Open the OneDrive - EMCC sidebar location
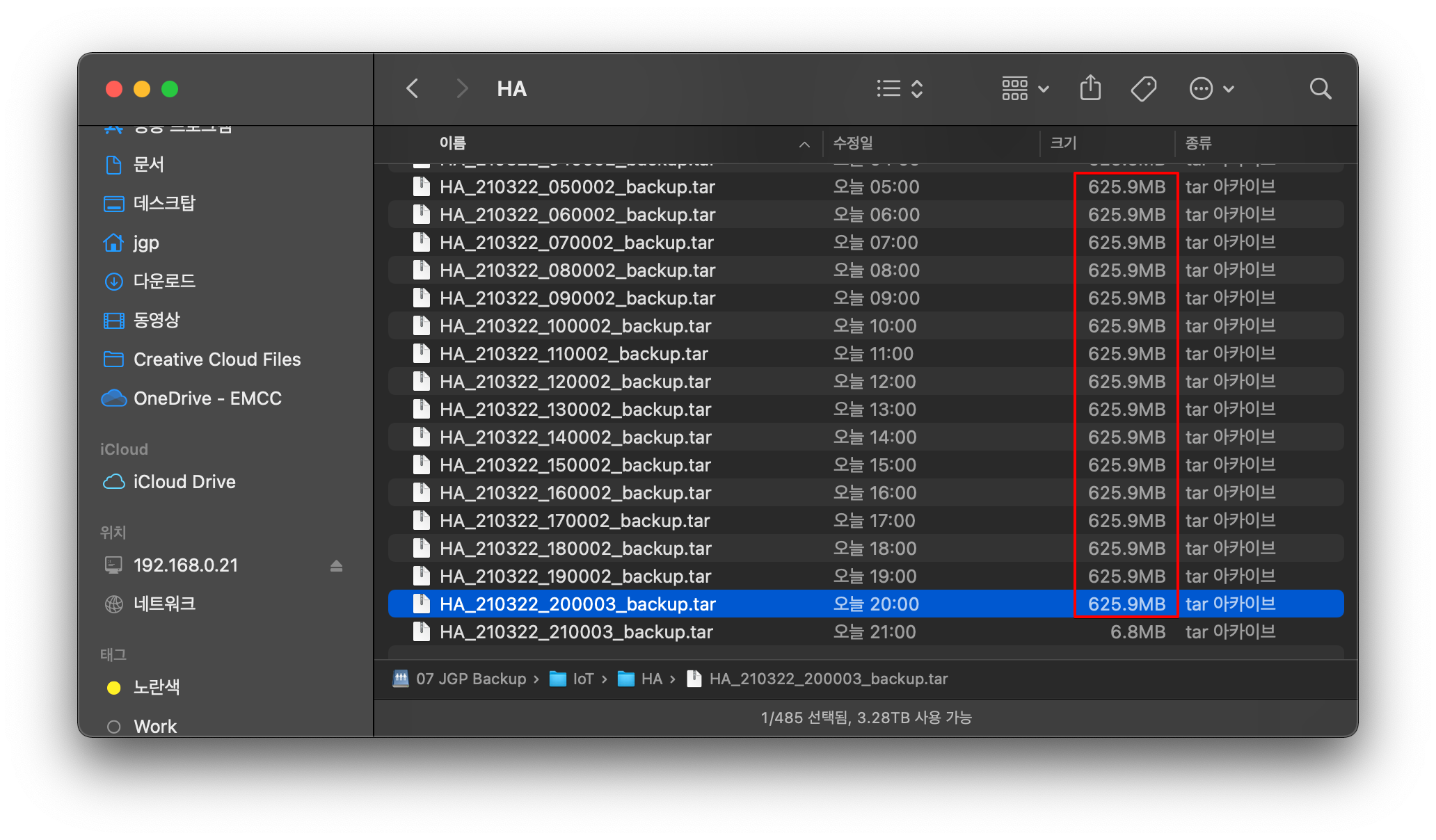 pos(207,398)
